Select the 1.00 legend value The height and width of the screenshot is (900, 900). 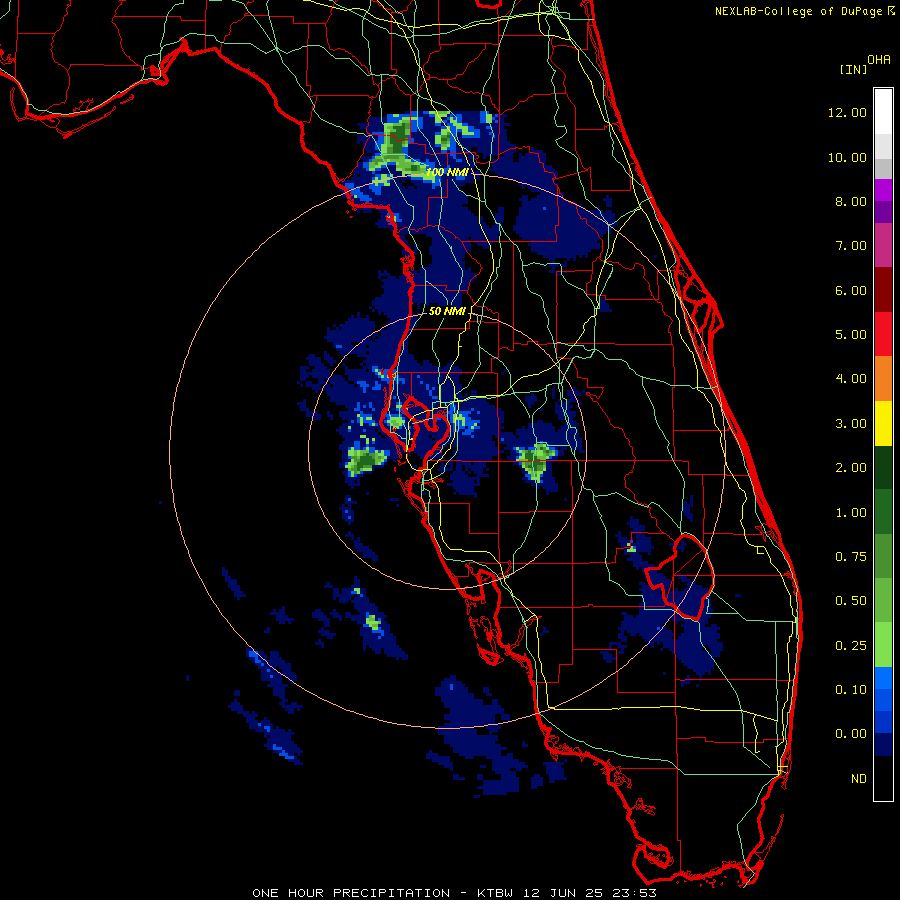click(851, 513)
